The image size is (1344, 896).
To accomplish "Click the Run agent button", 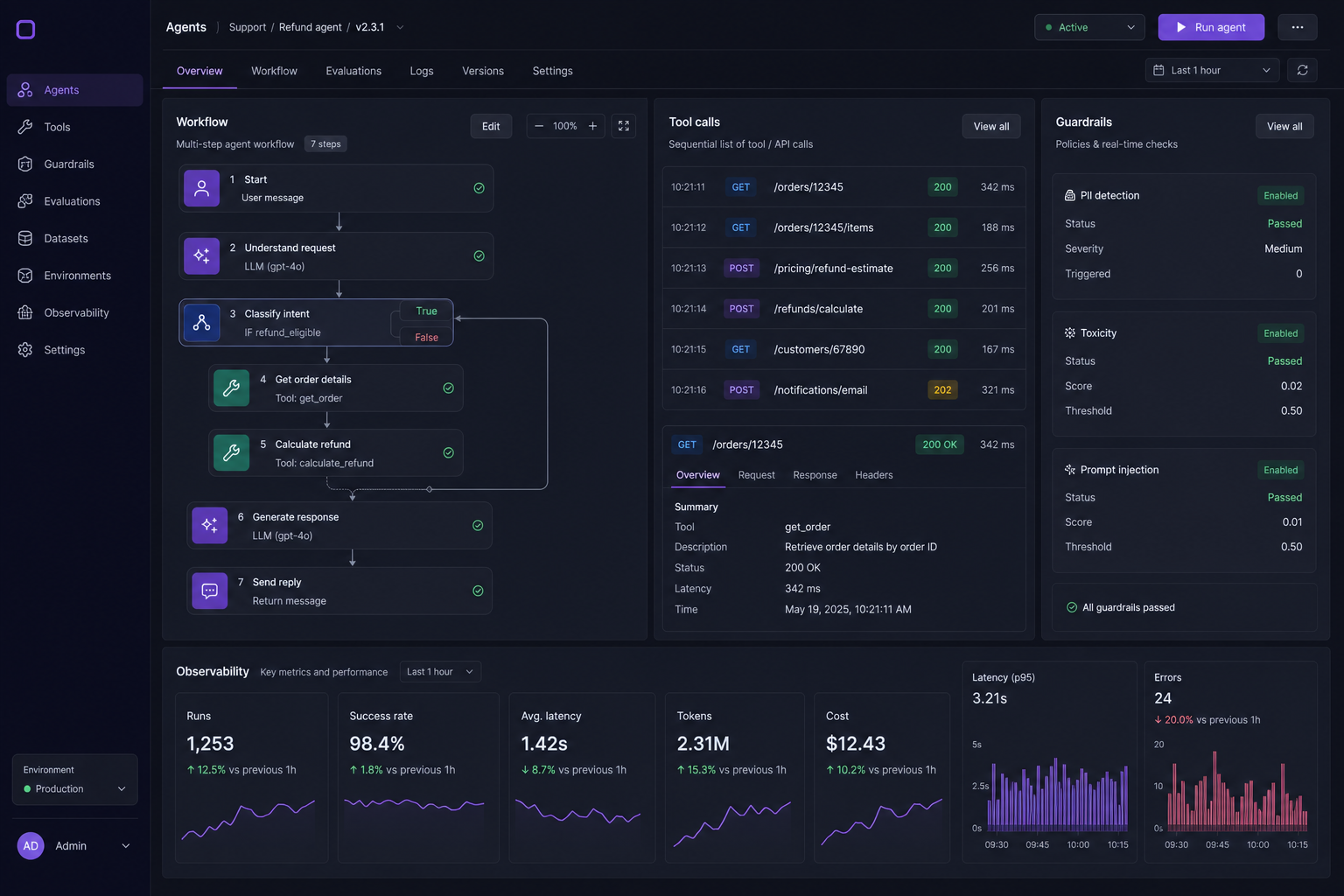I will (x=1211, y=27).
